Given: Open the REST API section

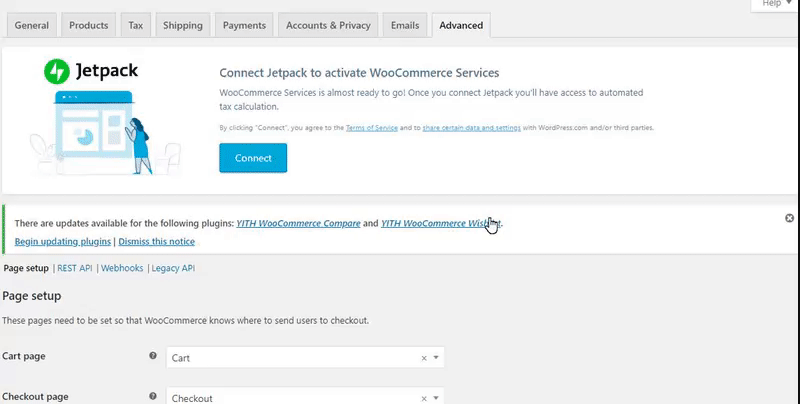Looking at the screenshot, I should [x=74, y=268].
